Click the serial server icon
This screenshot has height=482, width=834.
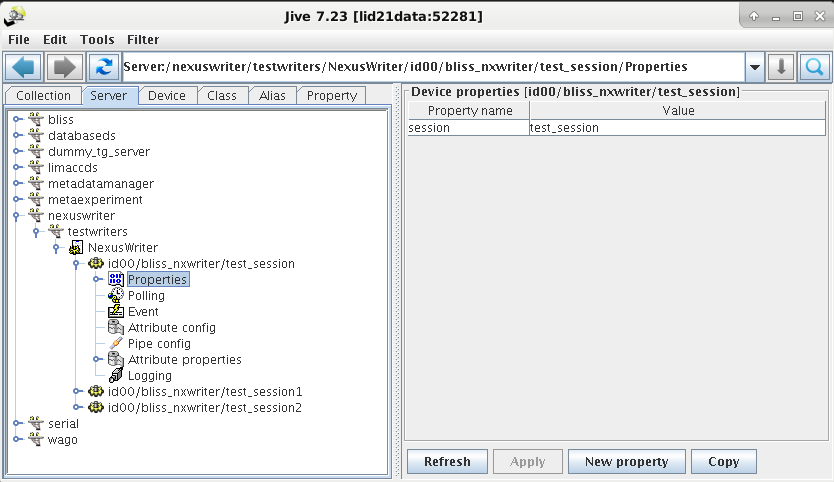[36, 423]
